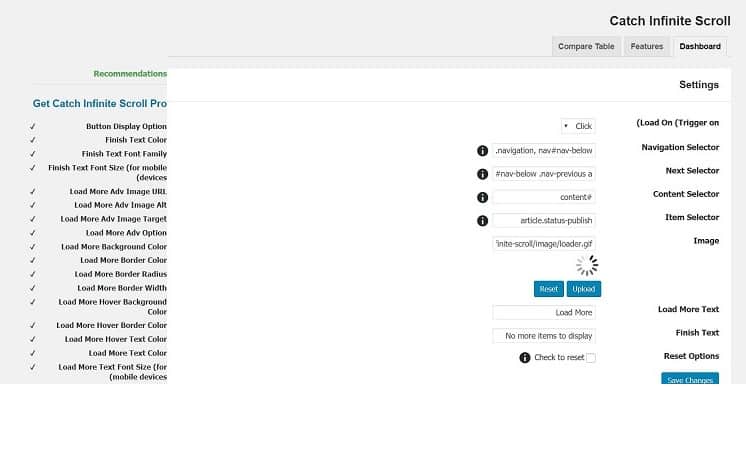The height and width of the screenshot is (450, 746).
Task: Click info icon beside Next Selector field
Action: 482,174
